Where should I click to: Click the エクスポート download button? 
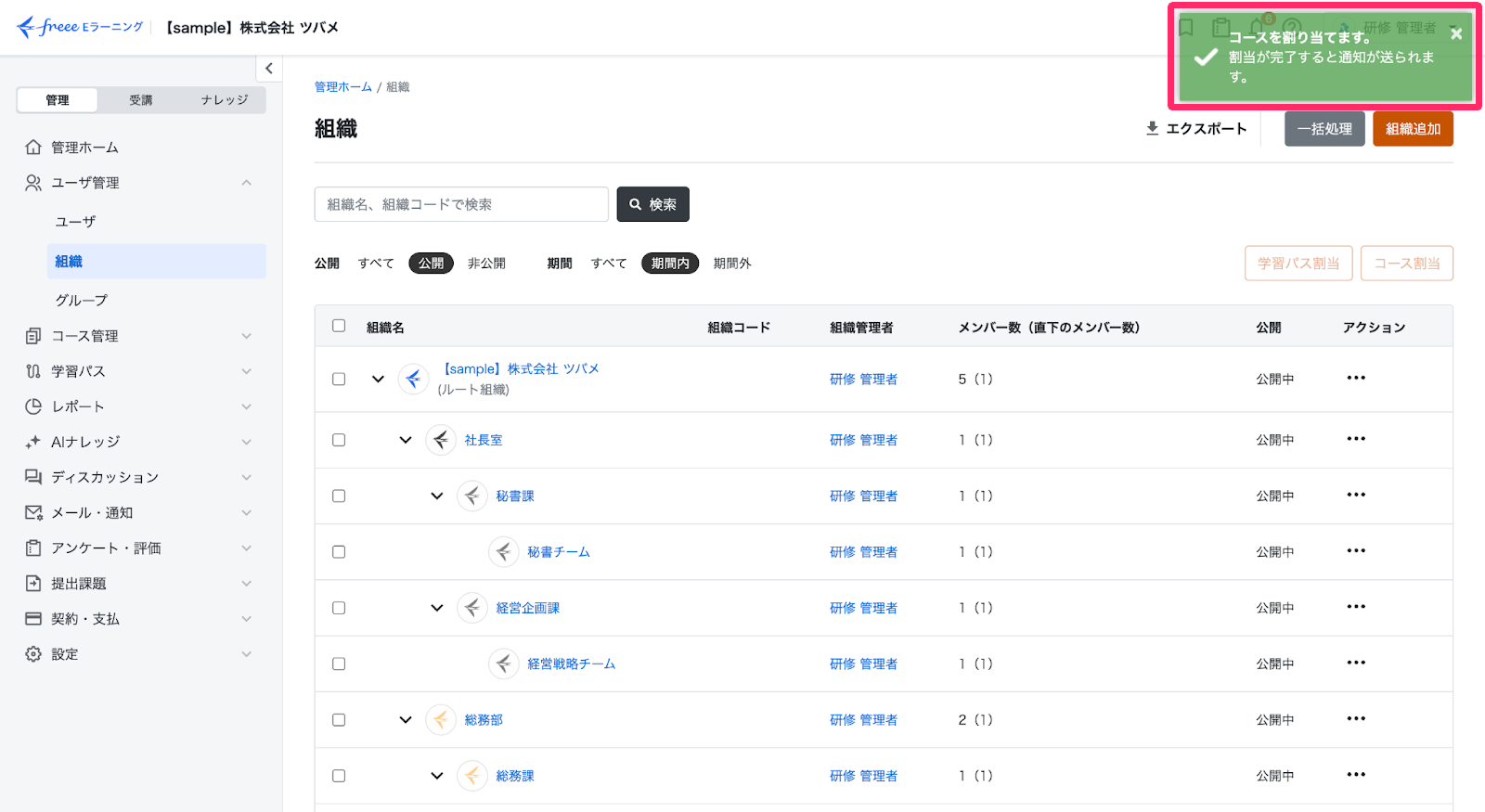(x=1196, y=129)
